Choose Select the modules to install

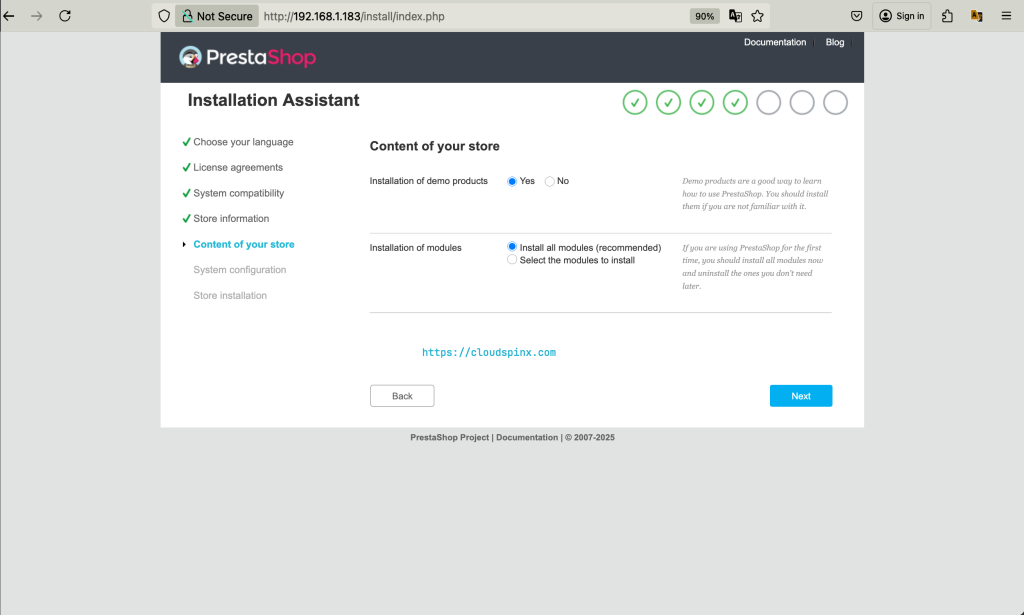coord(513,260)
